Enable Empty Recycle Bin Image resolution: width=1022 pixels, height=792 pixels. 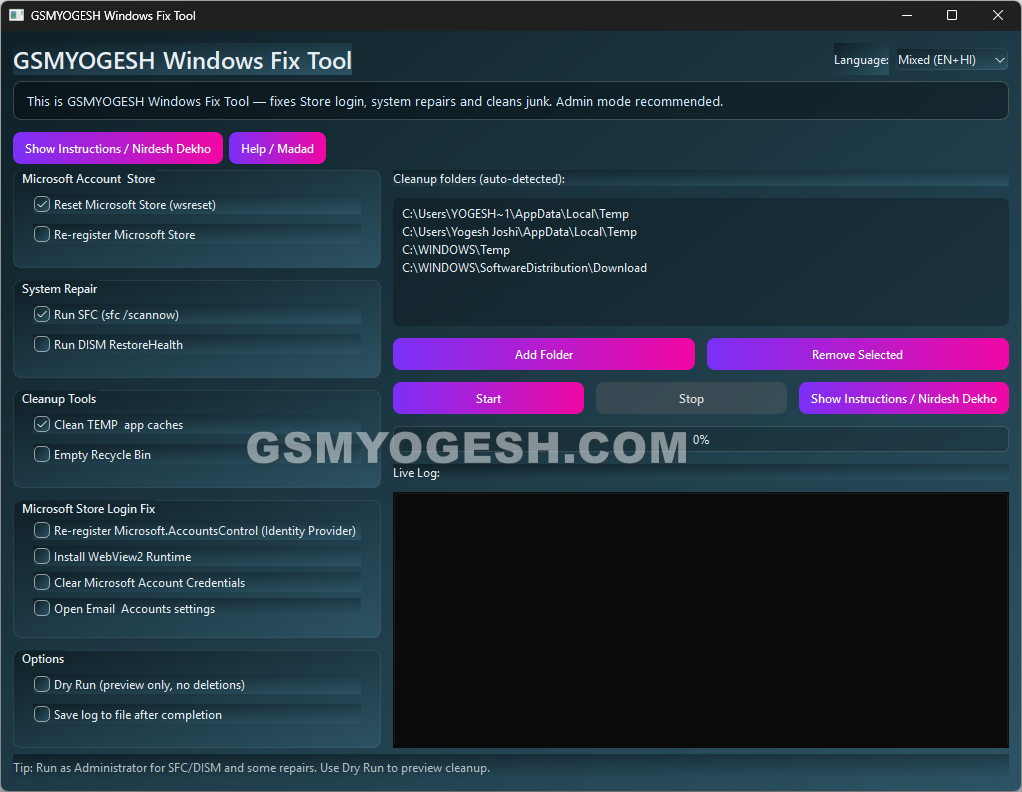click(42, 454)
